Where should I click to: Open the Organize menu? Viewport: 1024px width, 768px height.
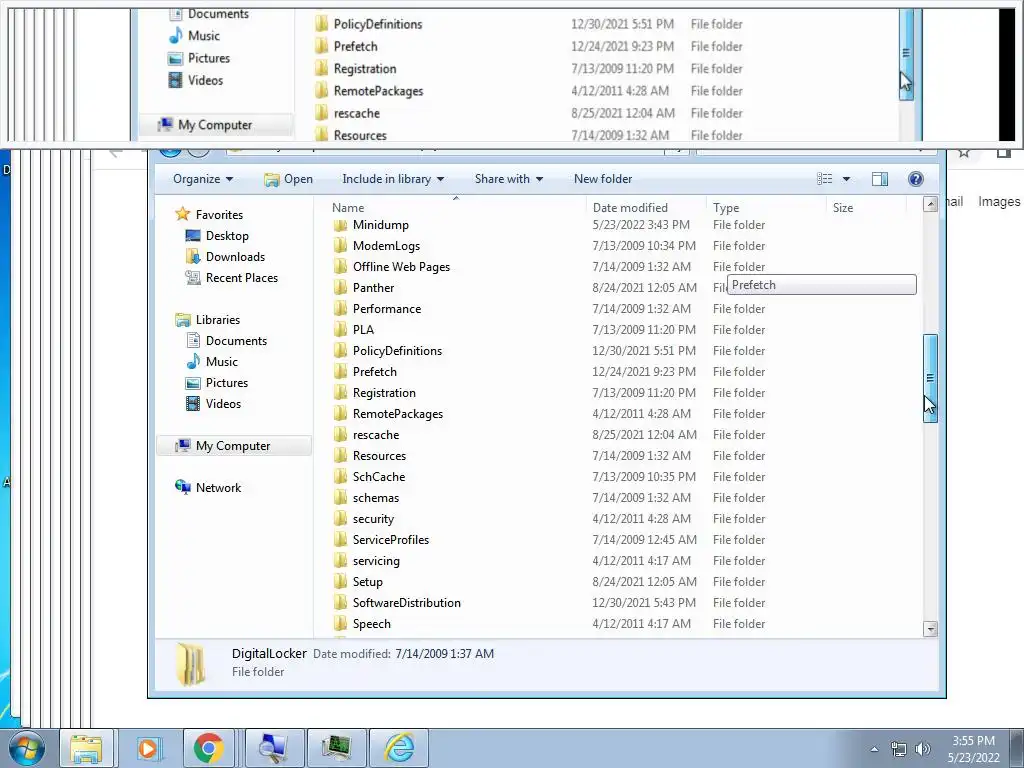click(202, 179)
